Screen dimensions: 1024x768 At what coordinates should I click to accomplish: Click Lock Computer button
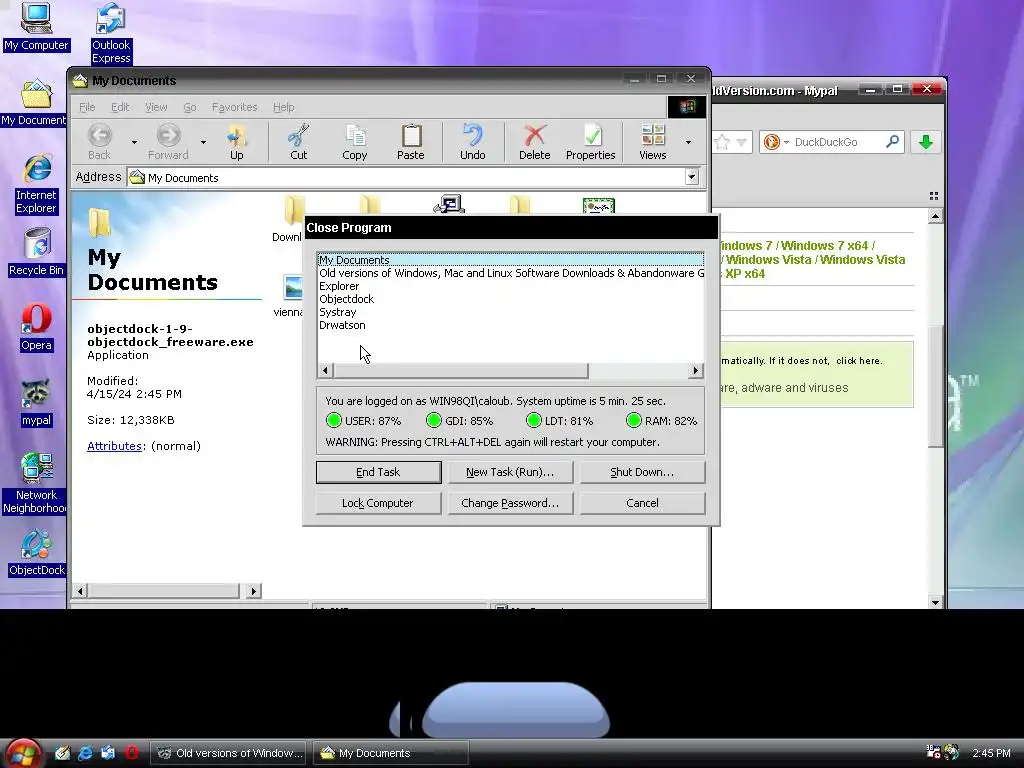click(x=378, y=503)
